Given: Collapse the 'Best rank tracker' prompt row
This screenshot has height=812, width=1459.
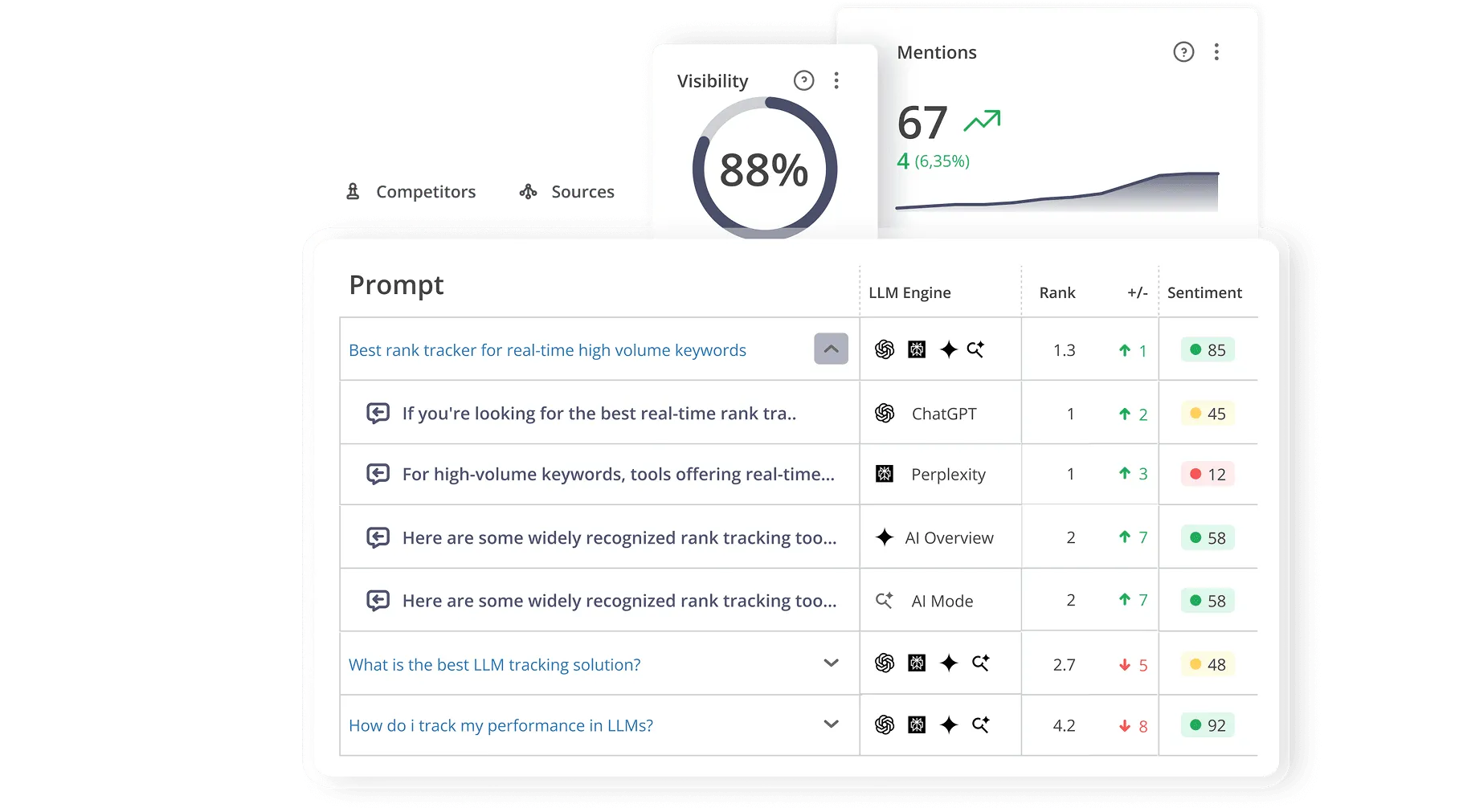Looking at the screenshot, I should tap(831, 349).
